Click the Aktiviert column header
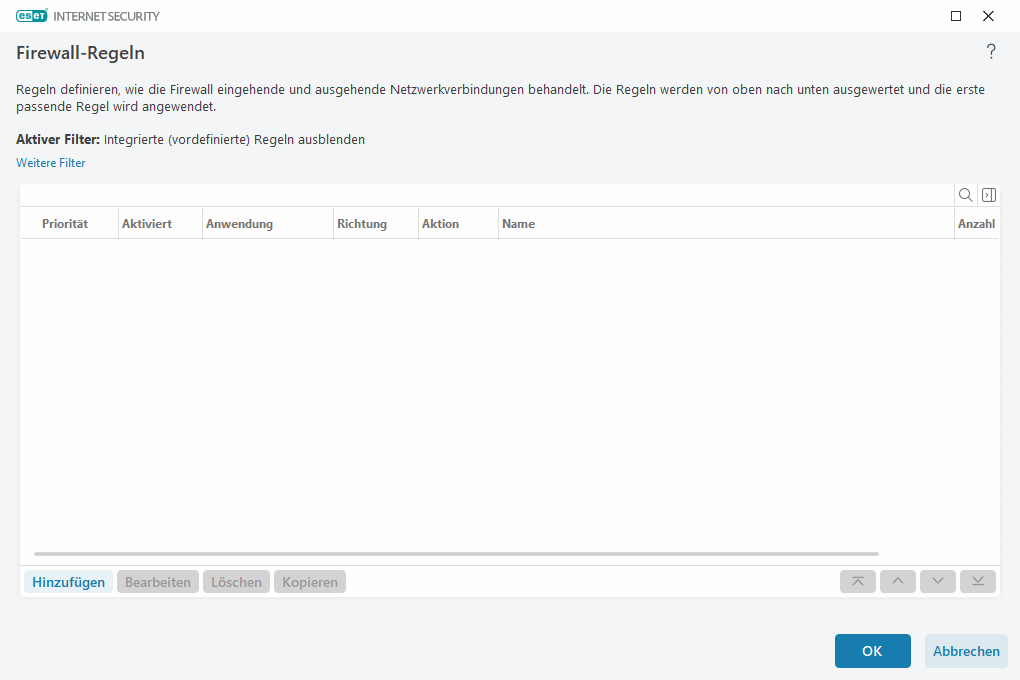1020x680 pixels. [x=146, y=223]
